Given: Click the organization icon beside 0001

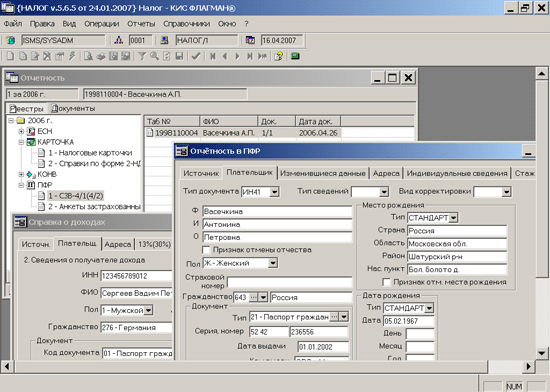Looking at the screenshot, I should [119, 40].
